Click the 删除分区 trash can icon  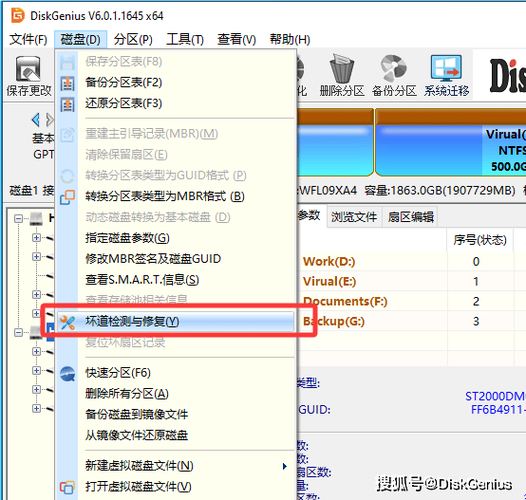pos(341,69)
